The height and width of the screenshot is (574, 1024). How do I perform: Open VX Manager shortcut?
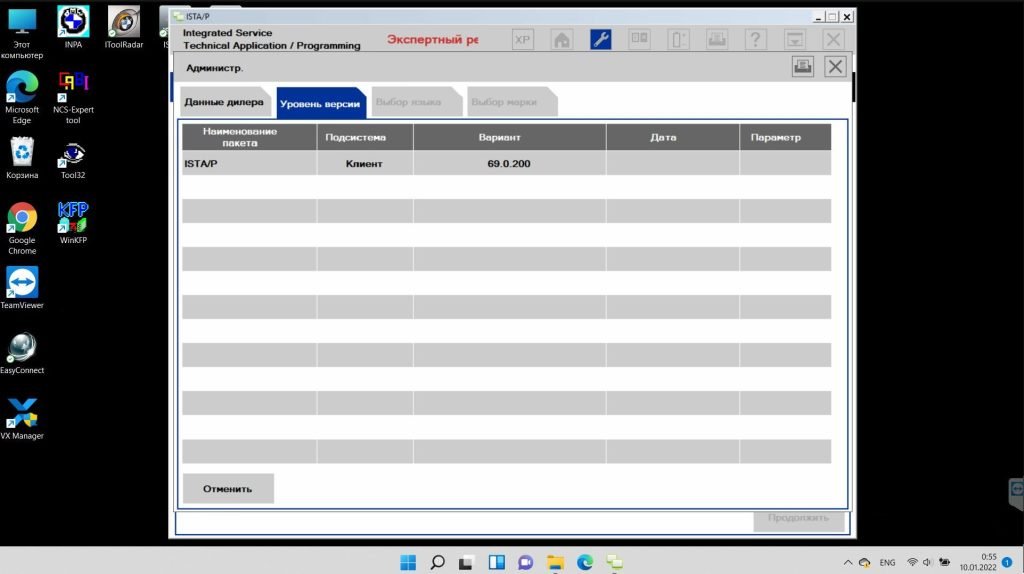coord(22,419)
